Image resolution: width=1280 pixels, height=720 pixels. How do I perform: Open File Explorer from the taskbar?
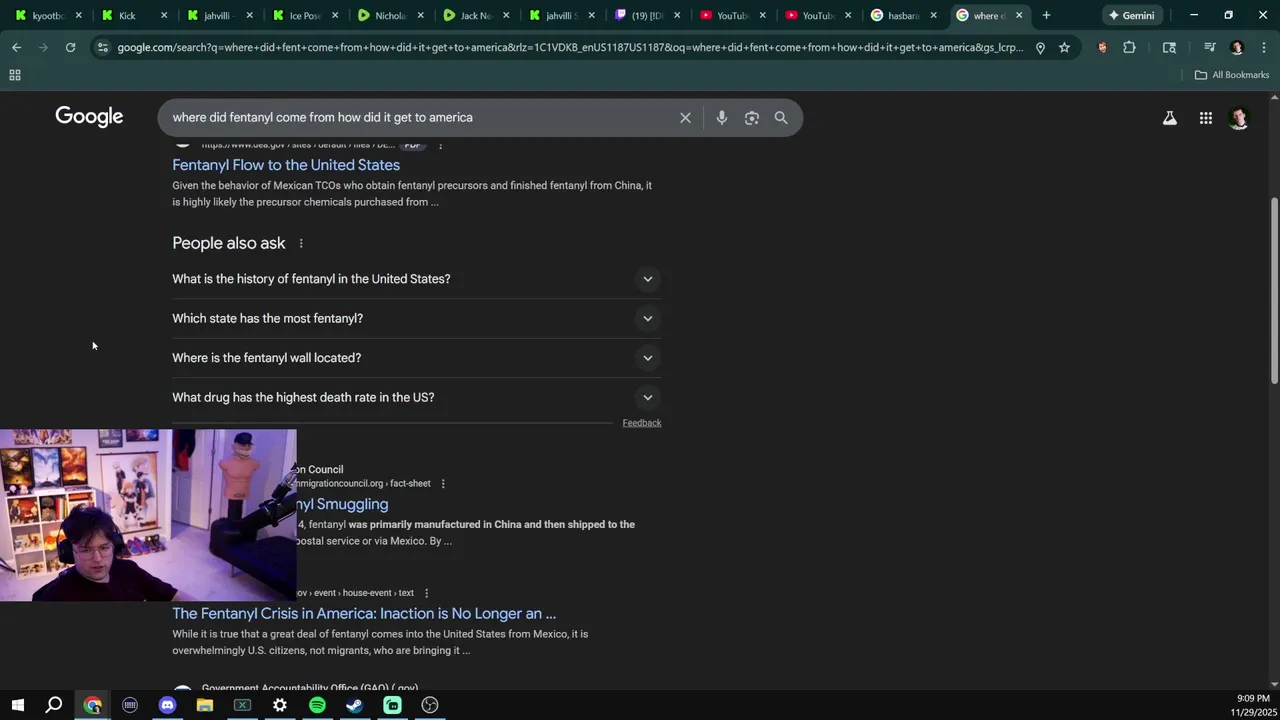pyautogui.click(x=205, y=705)
